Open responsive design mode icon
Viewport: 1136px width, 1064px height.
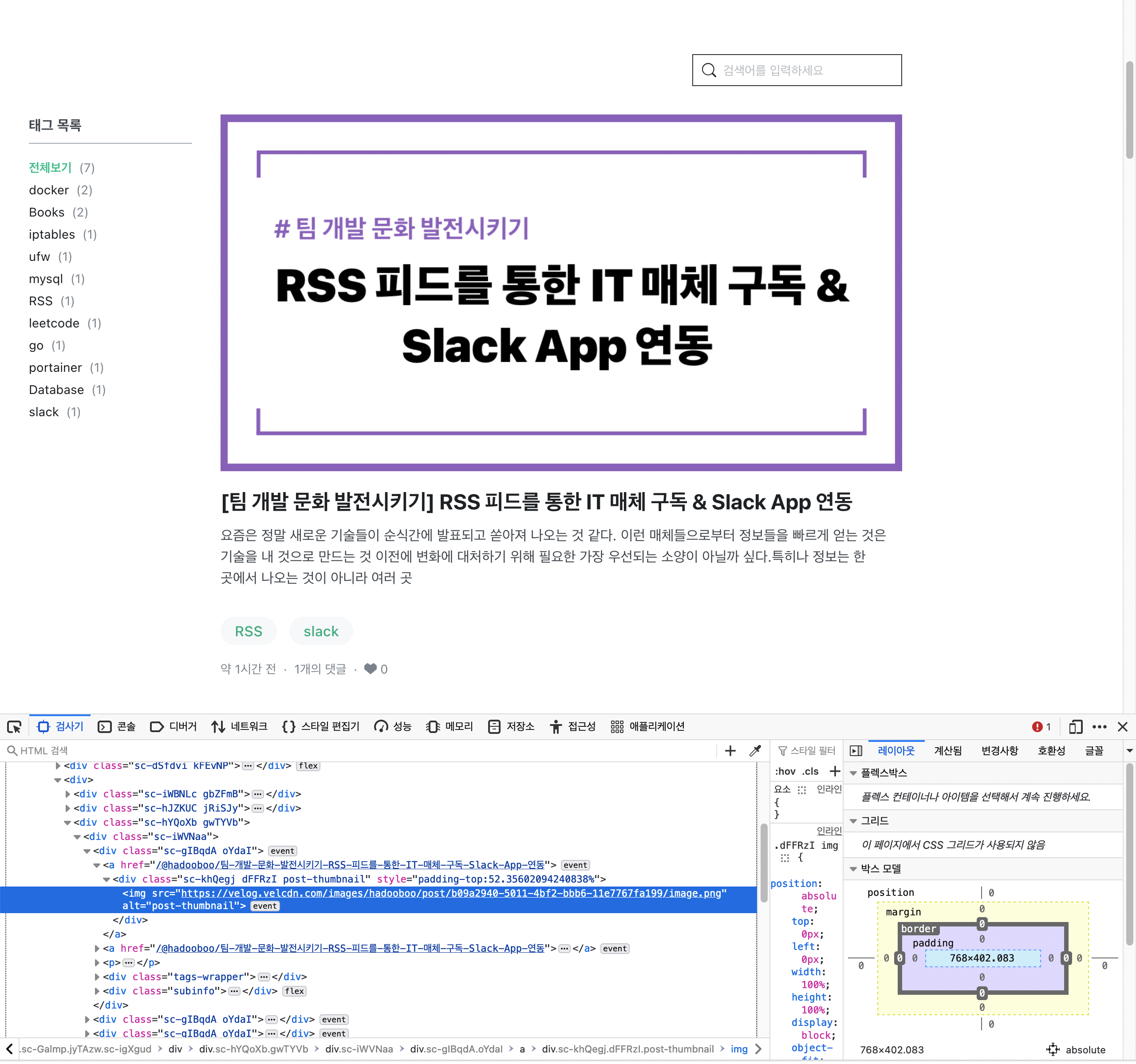click(x=1076, y=726)
